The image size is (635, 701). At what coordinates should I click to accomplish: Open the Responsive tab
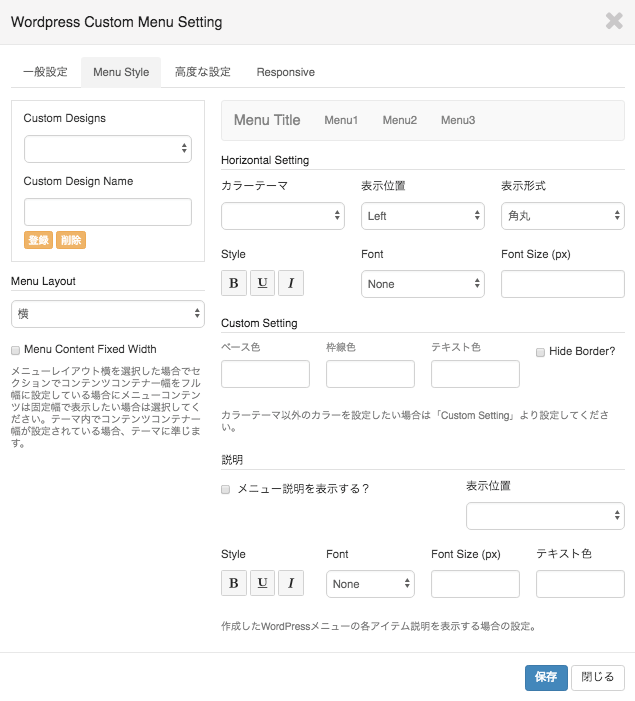pos(285,72)
